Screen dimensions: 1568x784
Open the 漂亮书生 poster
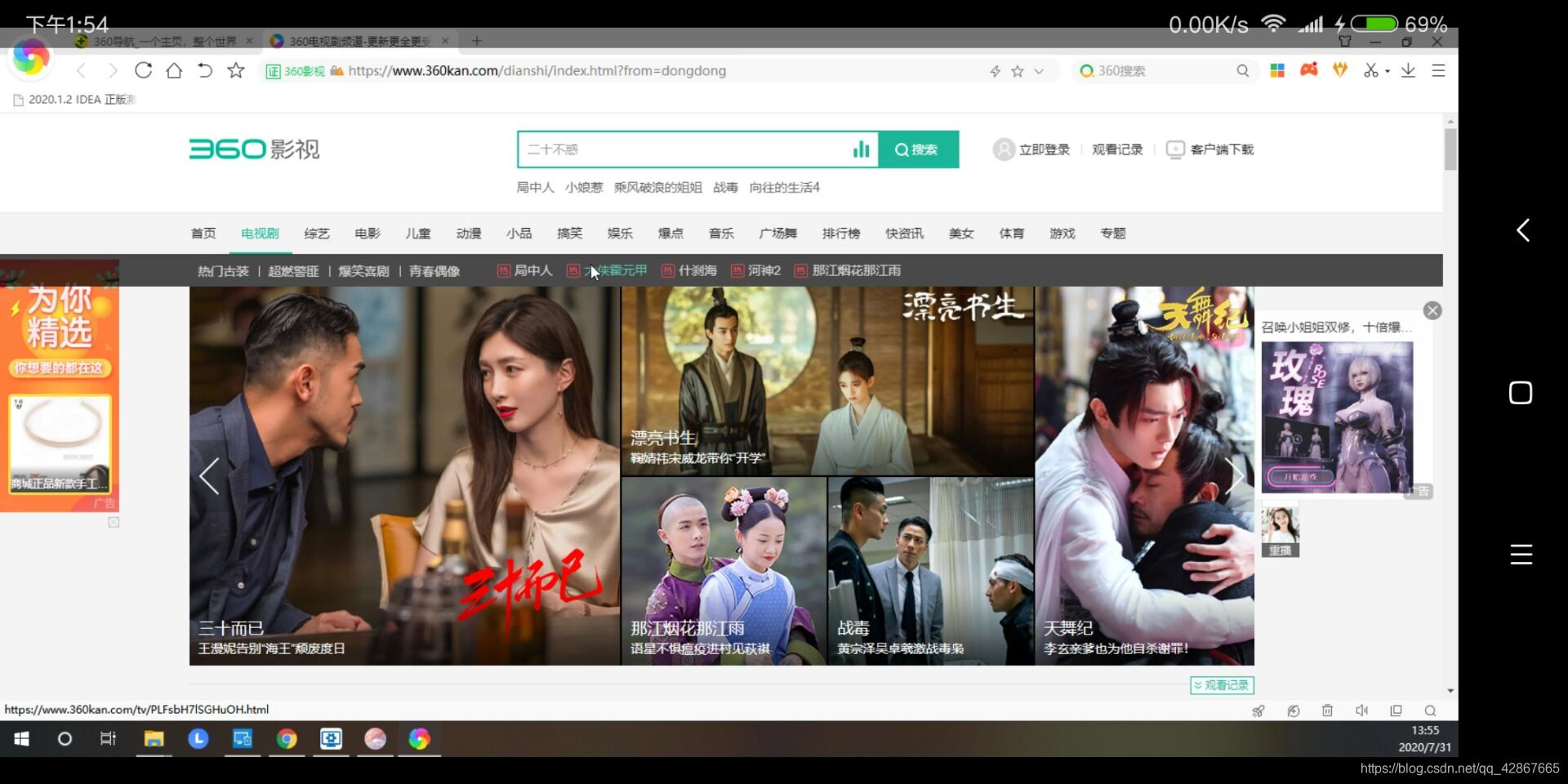[x=828, y=381]
